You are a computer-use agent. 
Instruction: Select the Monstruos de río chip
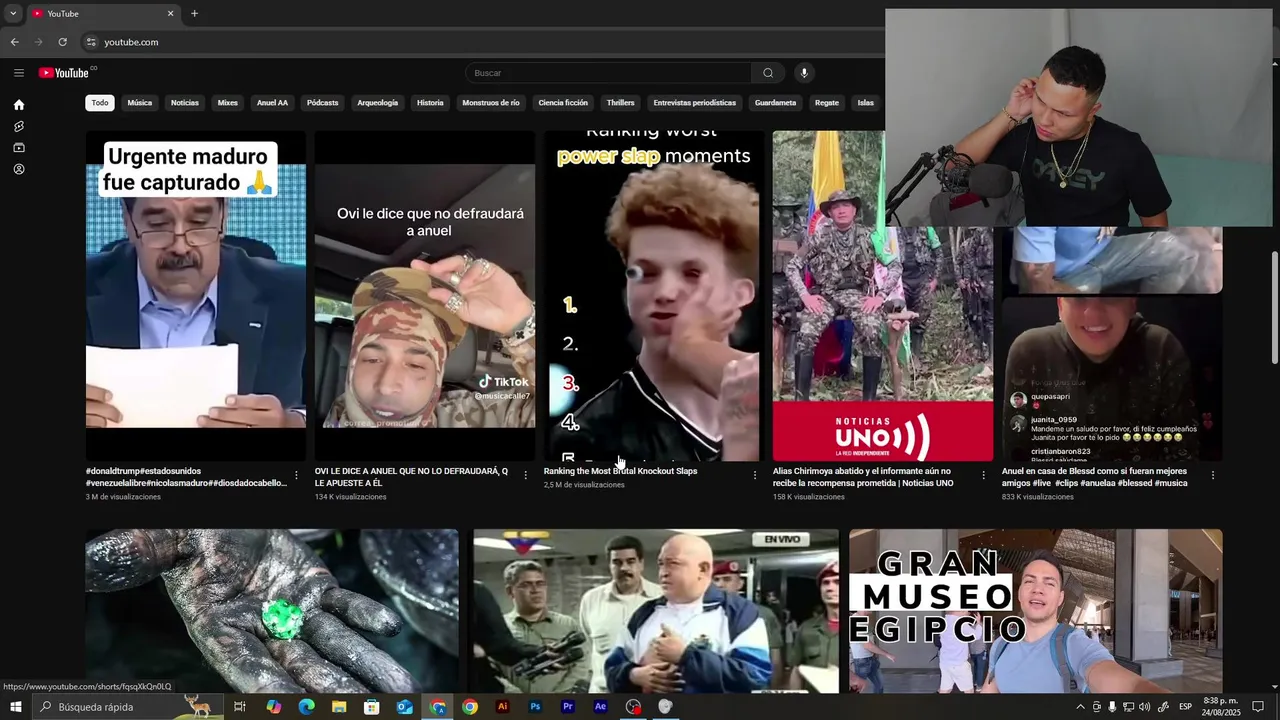(x=491, y=103)
